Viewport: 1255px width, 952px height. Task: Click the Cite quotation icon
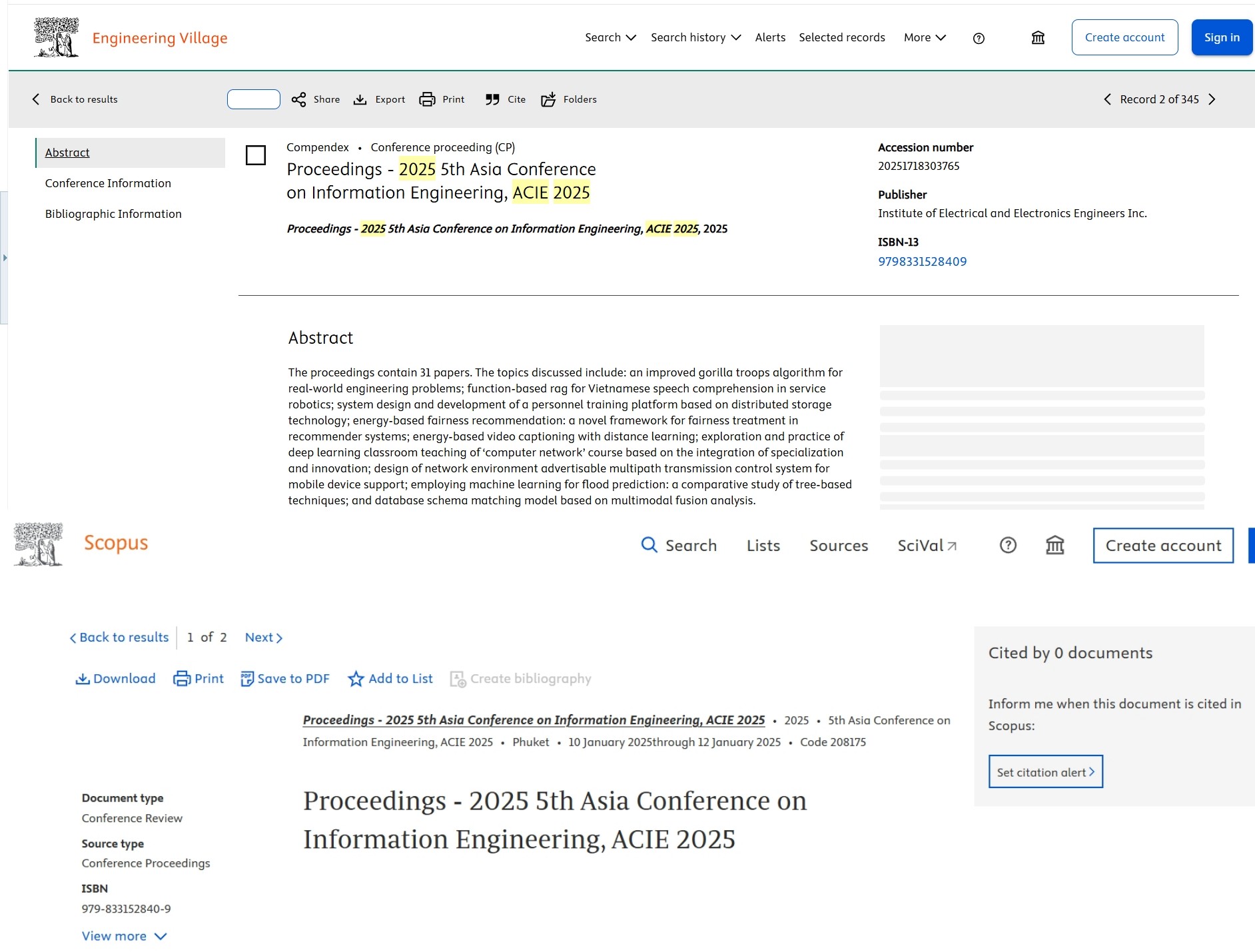(x=492, y=99)
